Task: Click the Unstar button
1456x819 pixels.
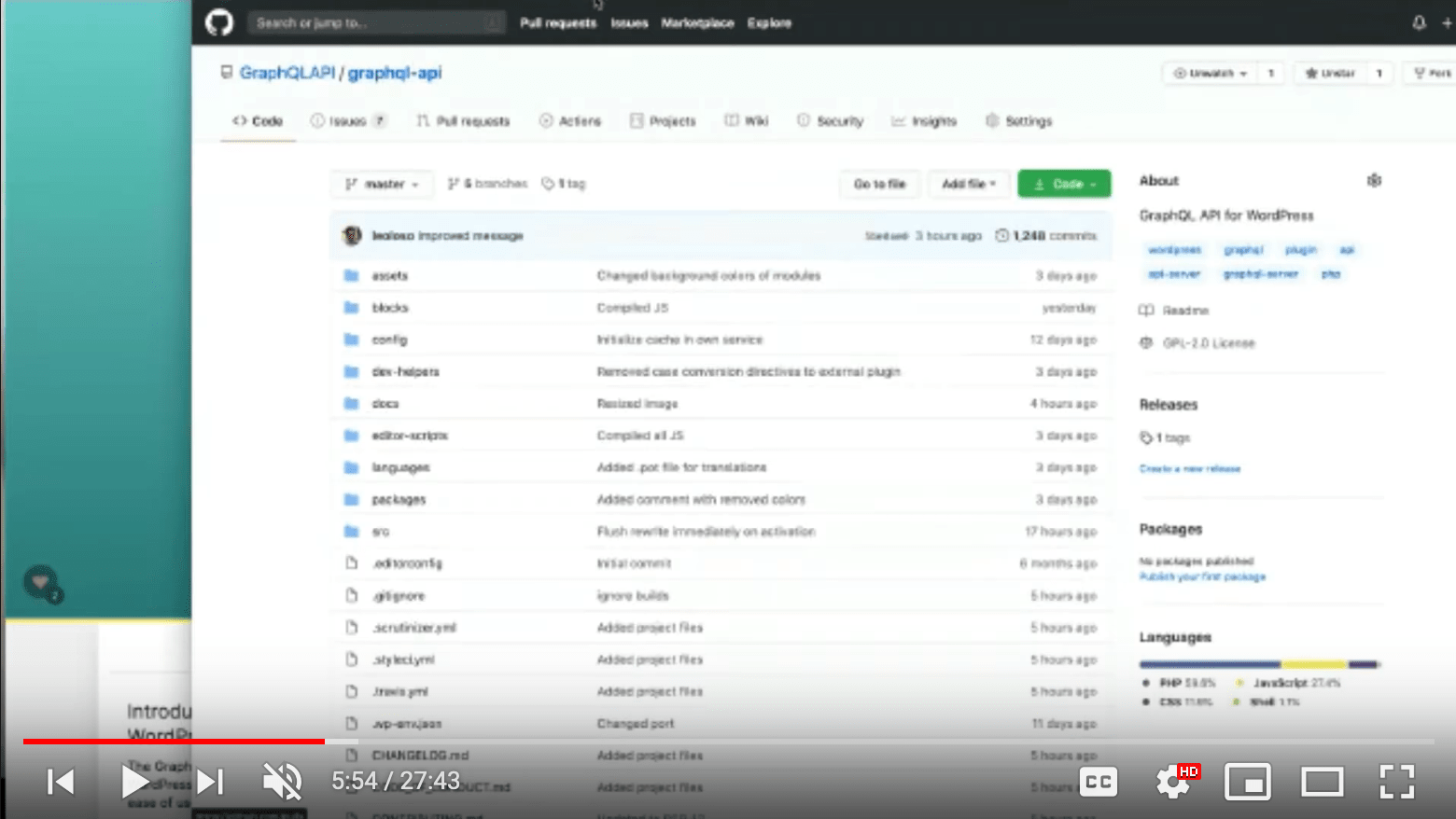Action: (x=1330, y=73)
